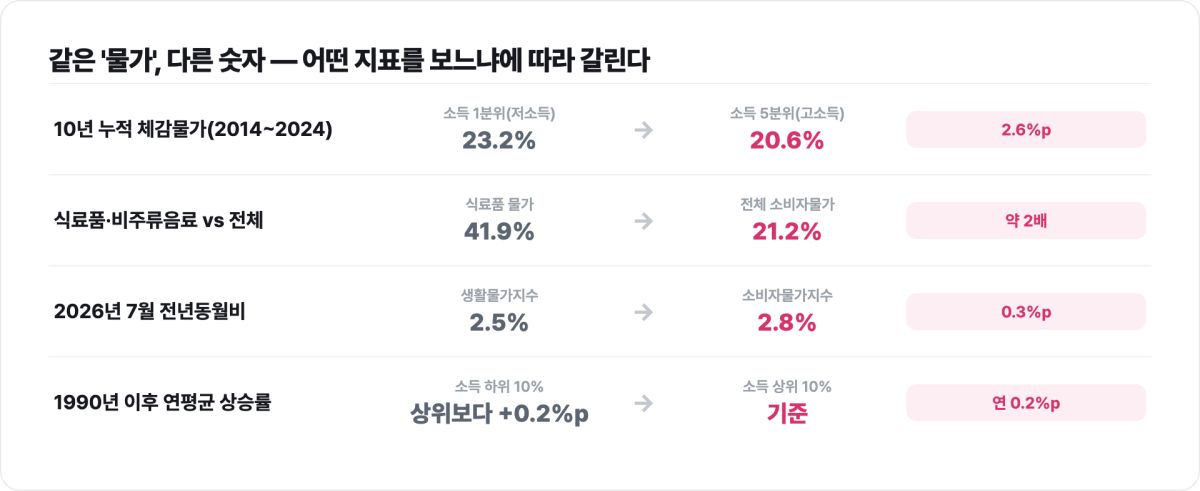Click the 21.2% 전체 소비자물가 value
The height and width of the screenshot is (491, 1200).
(x=787, y=232)
